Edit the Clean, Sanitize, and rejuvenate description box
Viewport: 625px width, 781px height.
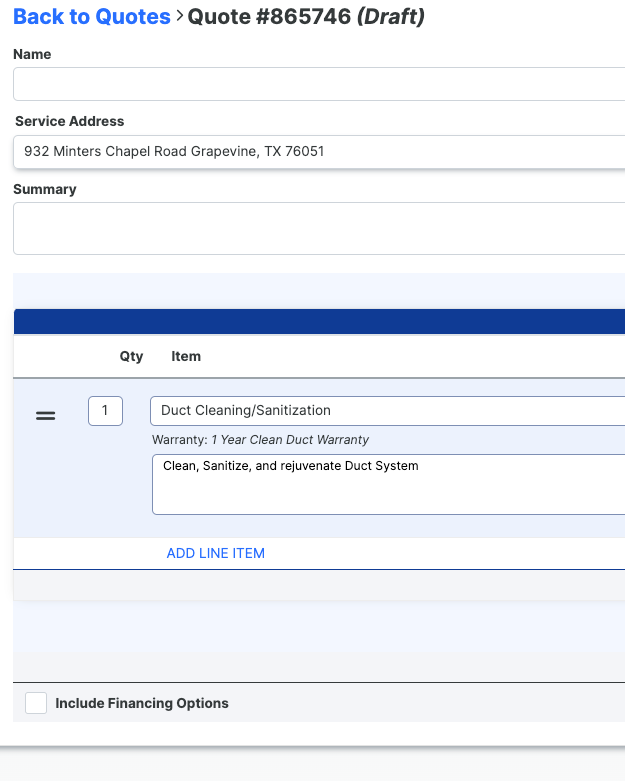[x=388, y=484]
